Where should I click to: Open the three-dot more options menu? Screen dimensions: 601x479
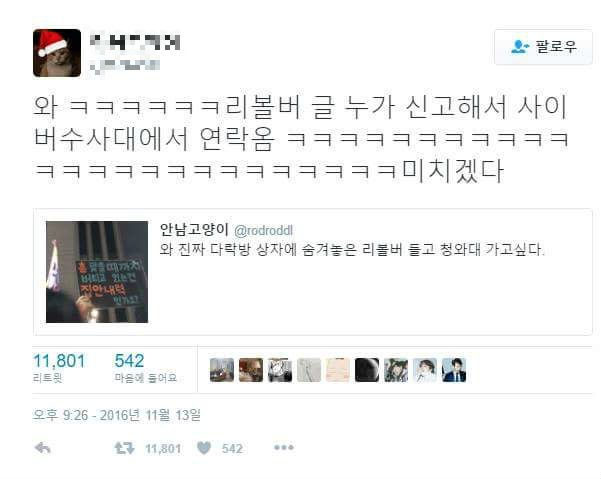coord(284,447)
